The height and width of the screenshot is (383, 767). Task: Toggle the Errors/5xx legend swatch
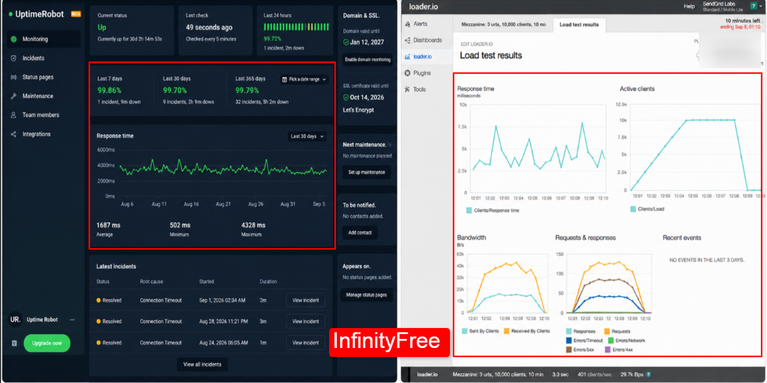pos(569,350)
